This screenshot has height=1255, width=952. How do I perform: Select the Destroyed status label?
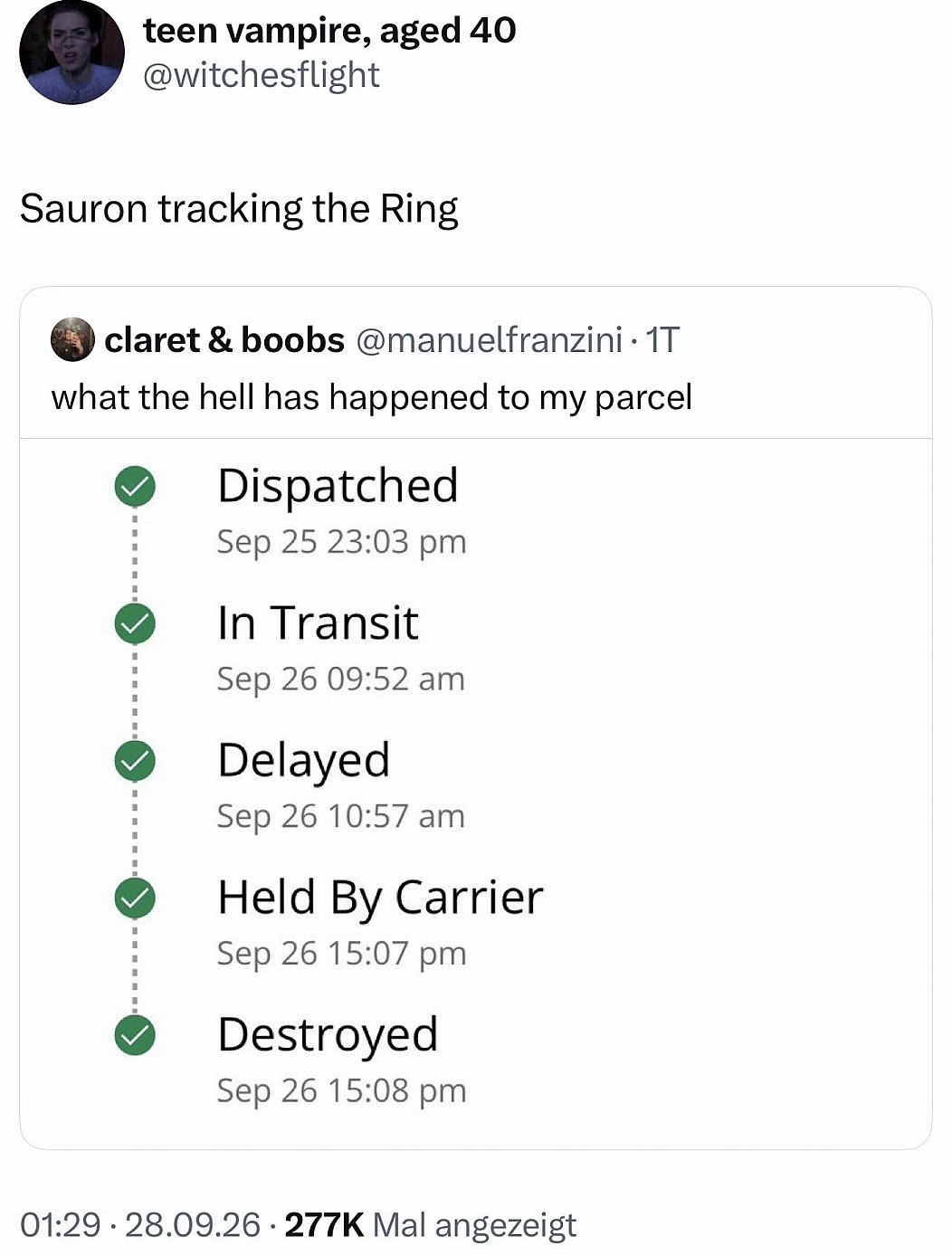[328, 1034]
